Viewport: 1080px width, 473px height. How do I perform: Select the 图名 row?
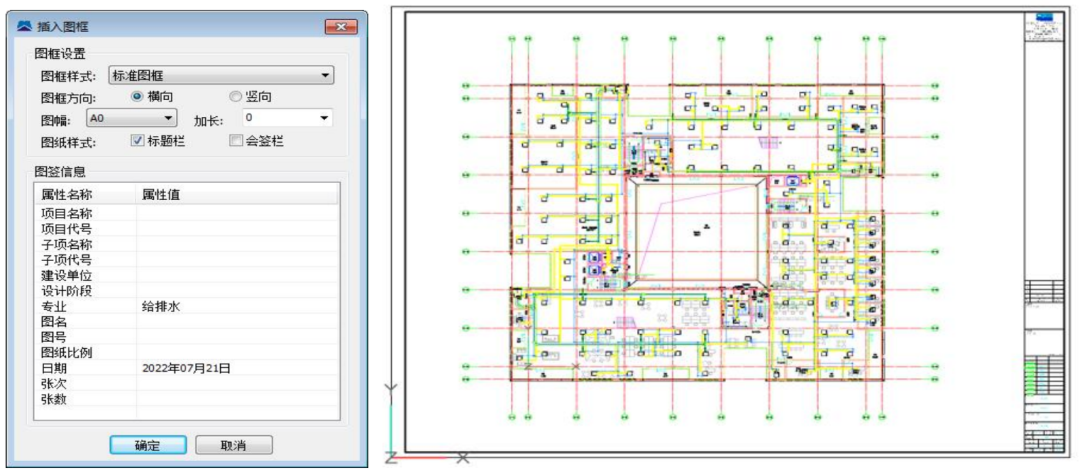tap(186, 322)
